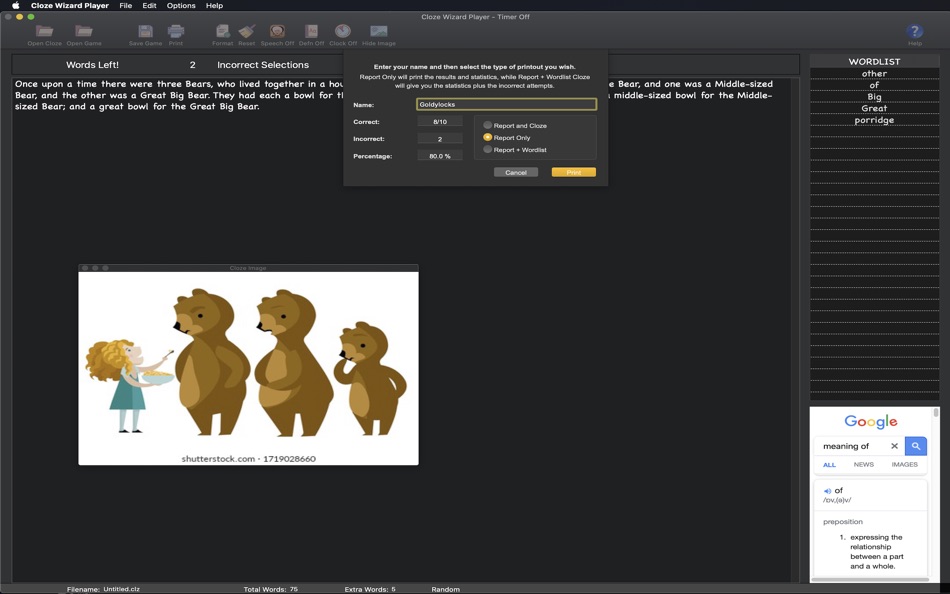Save the game with Save Game icon
The height and width of the screenshot is (594, 950).
[145, 35]
